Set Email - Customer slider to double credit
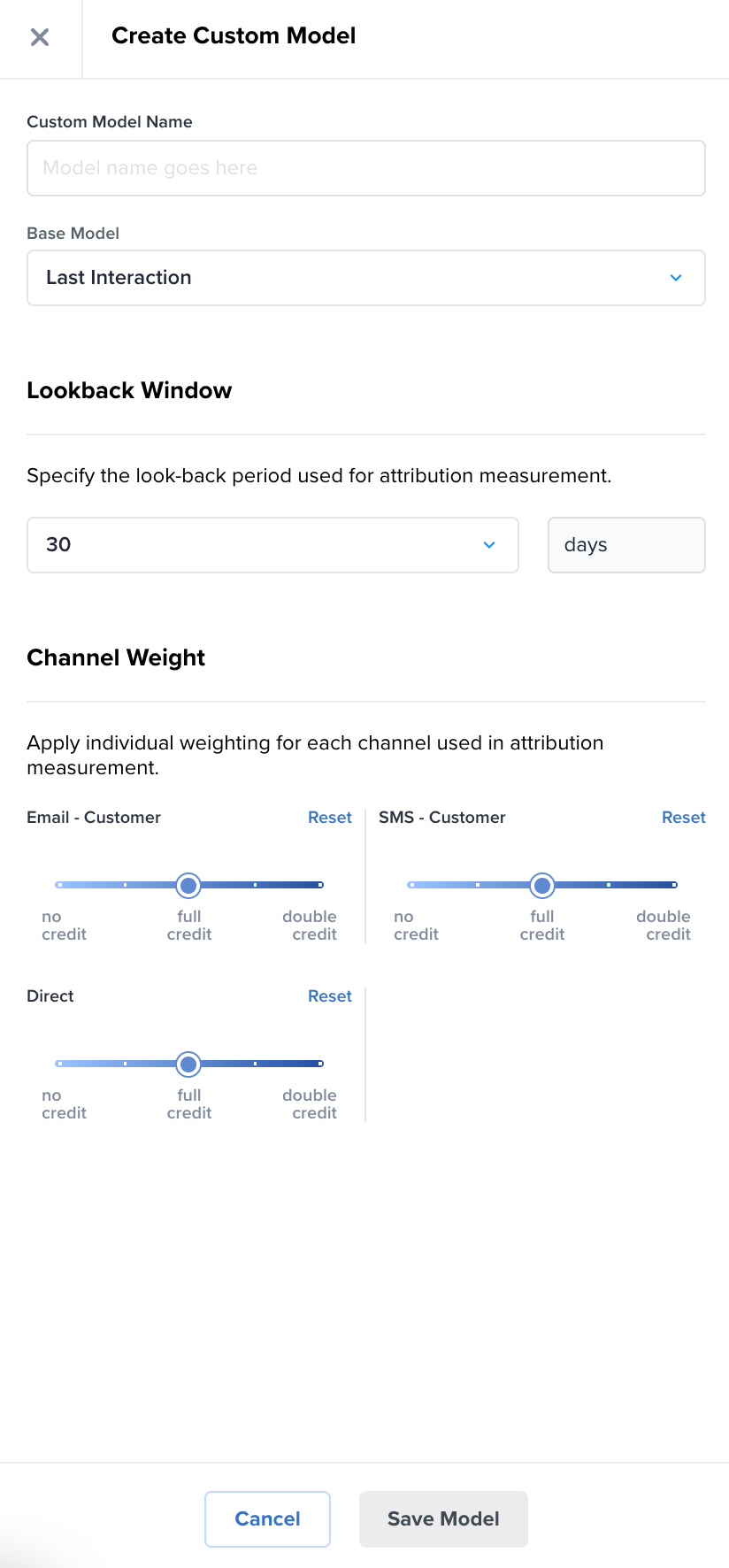The height and width of the screenshot is (1568, 729). click(x=320, y=885)
